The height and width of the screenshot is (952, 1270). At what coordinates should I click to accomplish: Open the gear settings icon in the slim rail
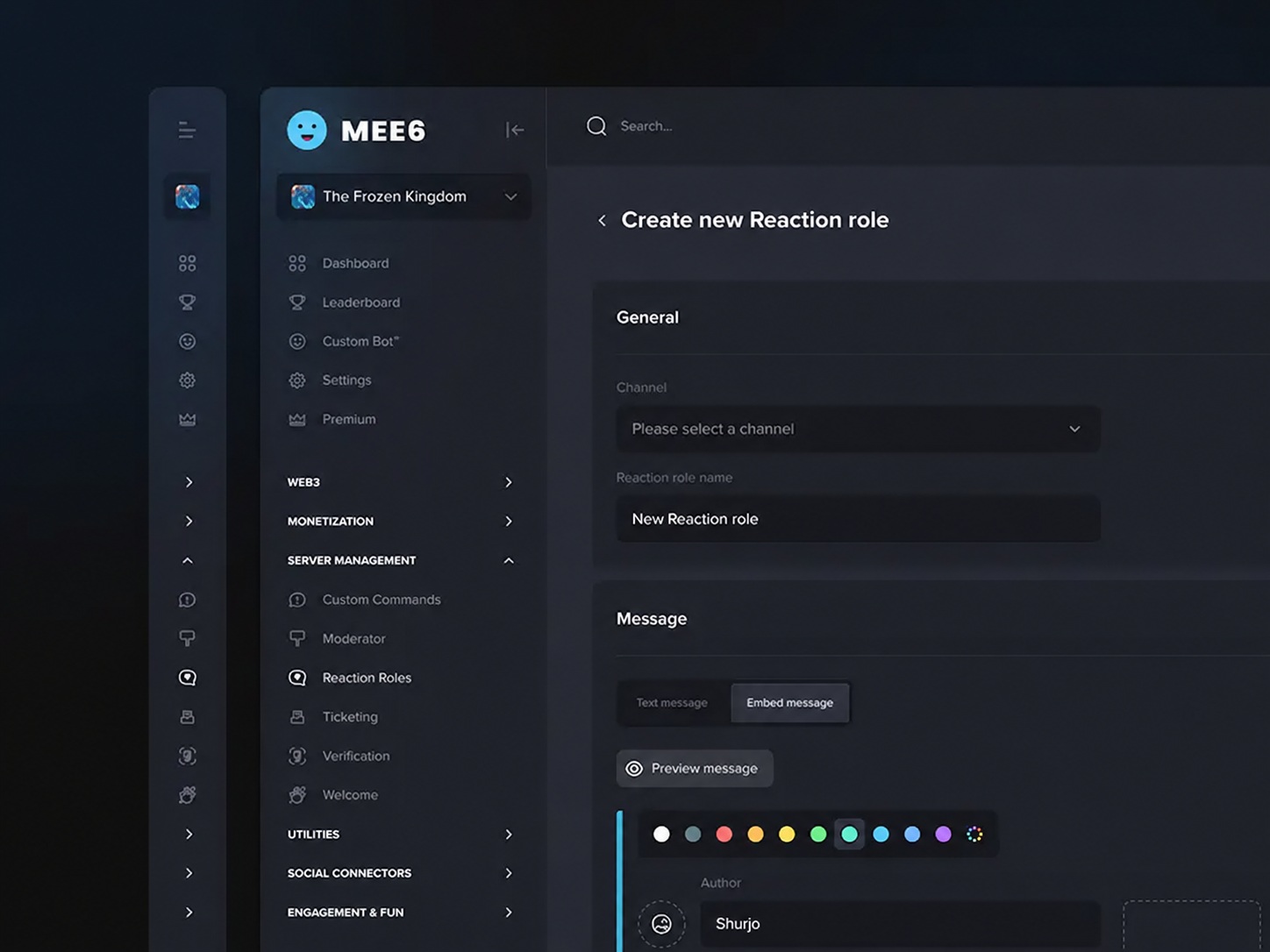point(187,380)
